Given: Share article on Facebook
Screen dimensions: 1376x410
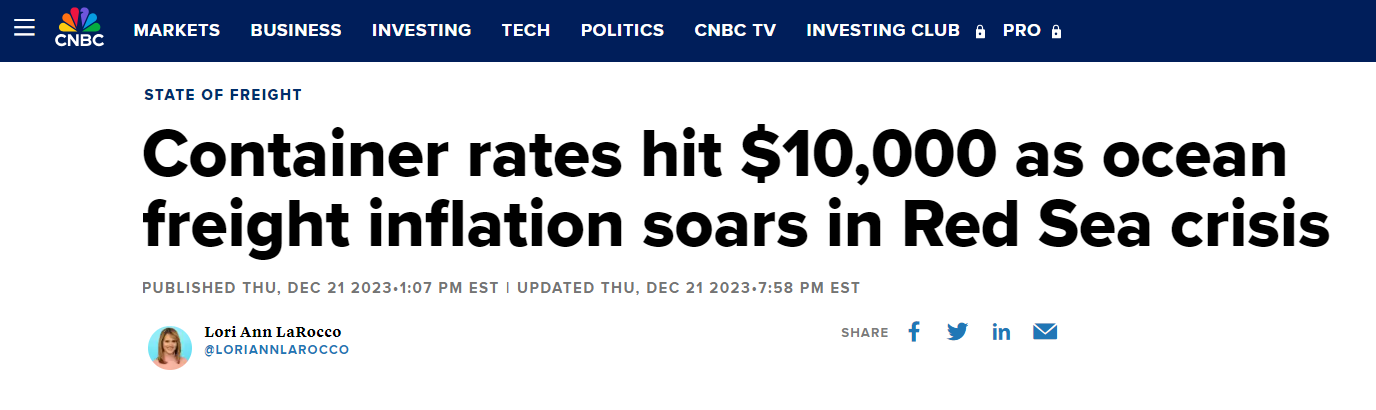Looking at the screenshot, I should coord(913,332).
